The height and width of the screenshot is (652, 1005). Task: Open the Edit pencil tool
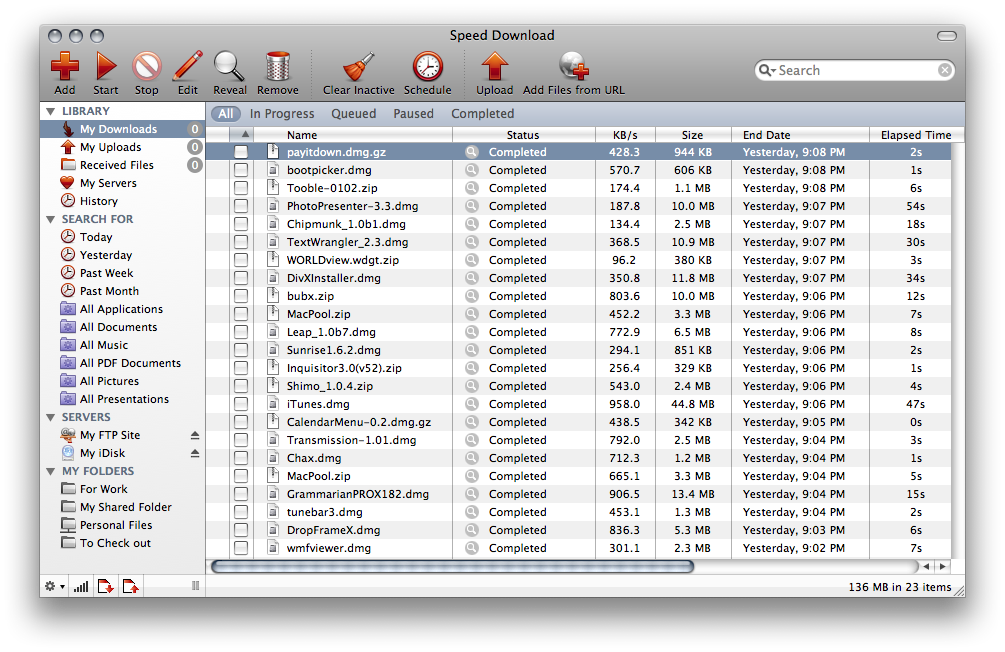[187, 68]
